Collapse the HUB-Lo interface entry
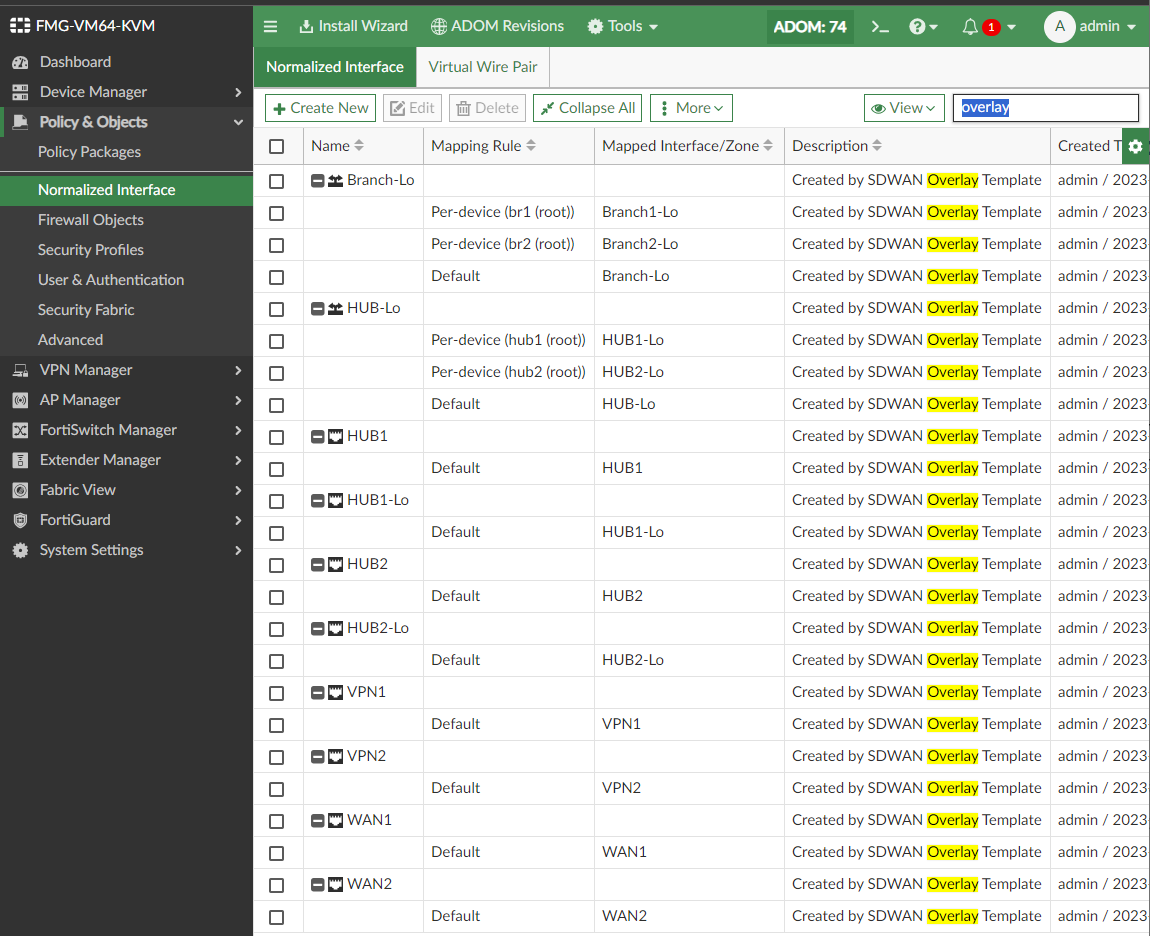The image size is (1150, 936). [x=317, y=307]
